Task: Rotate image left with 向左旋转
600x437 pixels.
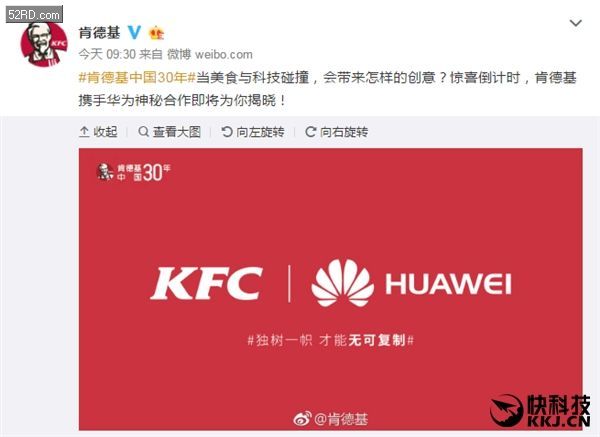Action: point(253,132)
